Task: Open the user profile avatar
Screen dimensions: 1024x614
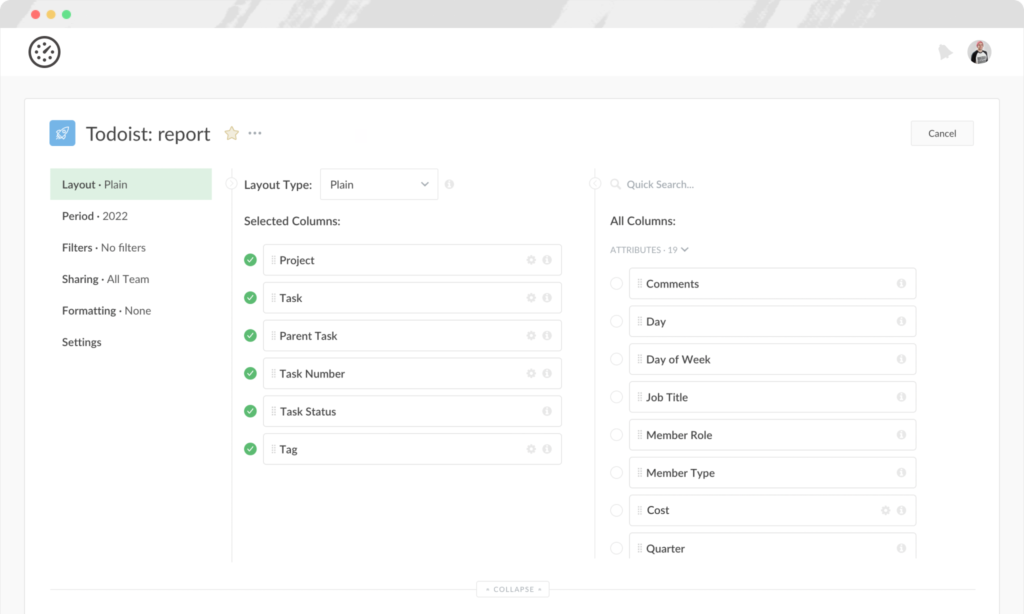Action: tap(980, 52)
